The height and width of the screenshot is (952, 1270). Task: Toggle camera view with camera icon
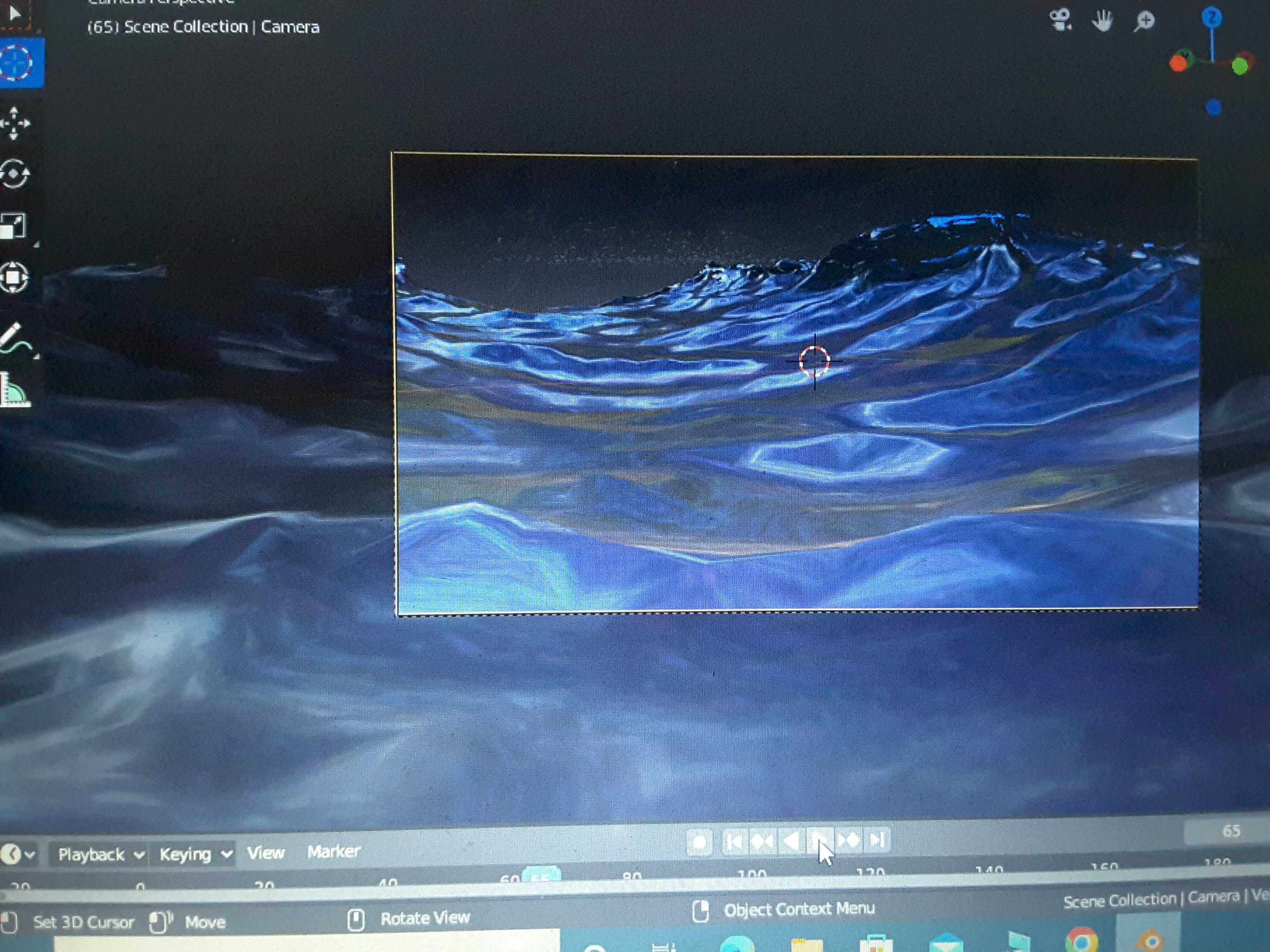[x=1060, y=21]
